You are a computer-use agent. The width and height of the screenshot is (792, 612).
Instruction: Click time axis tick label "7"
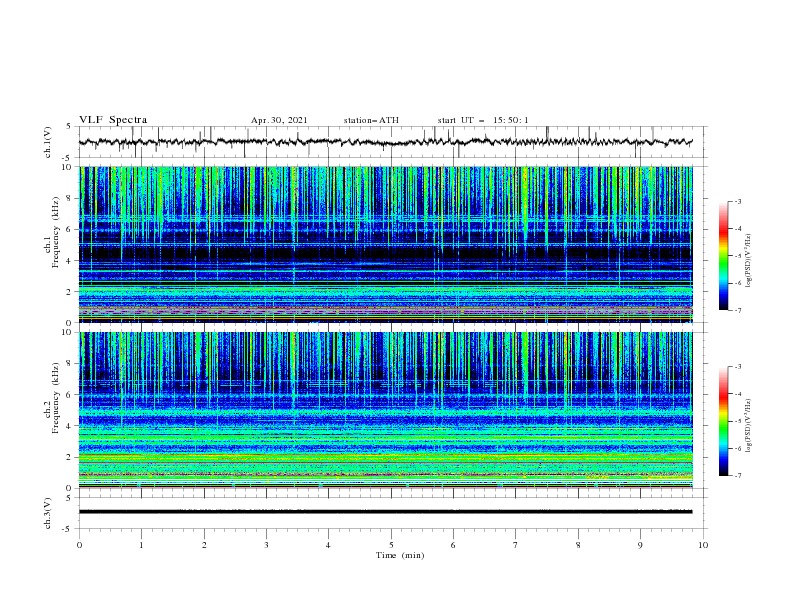(516, 545)
